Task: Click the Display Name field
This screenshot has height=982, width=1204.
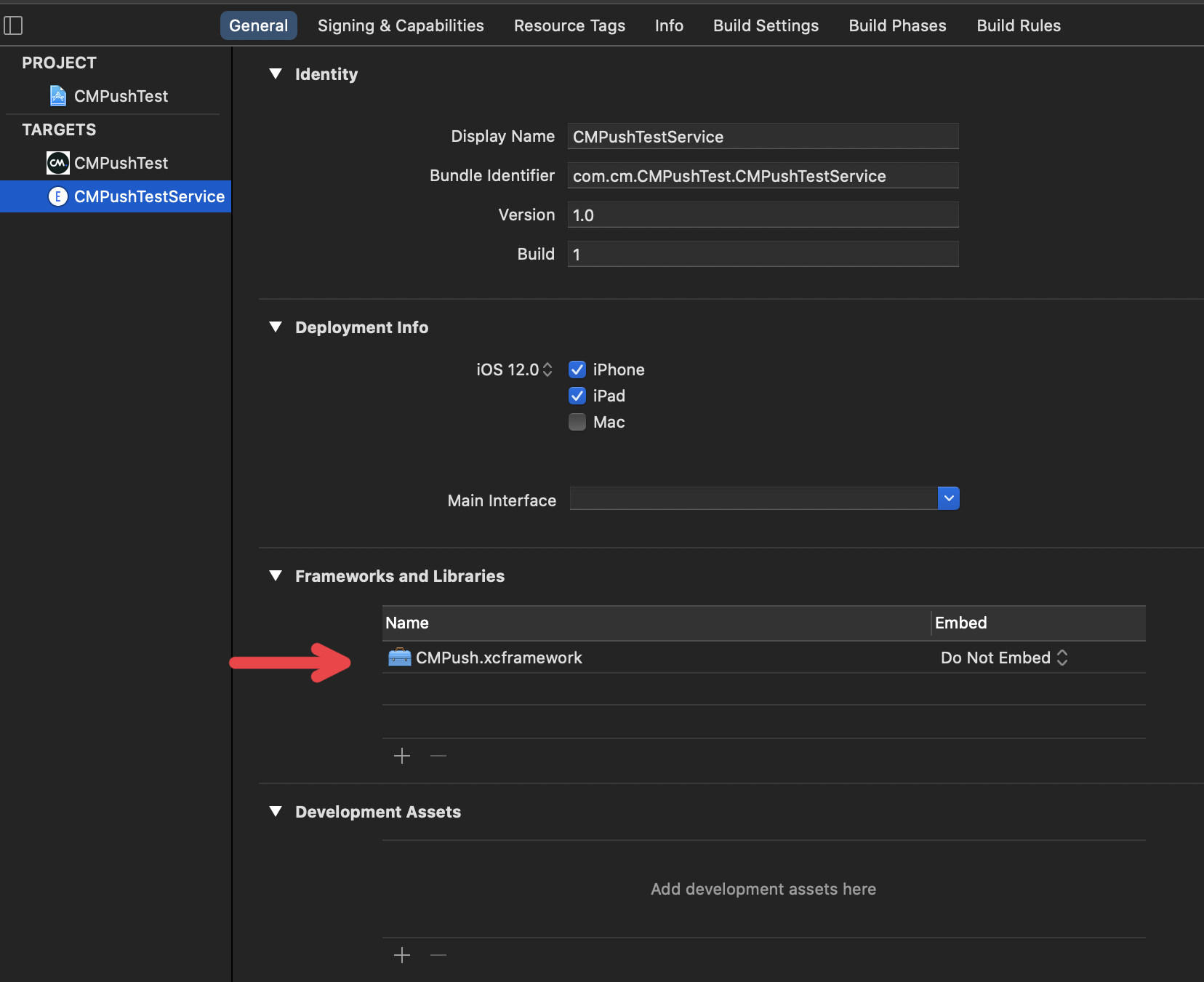Action: (x=763, y=136)
